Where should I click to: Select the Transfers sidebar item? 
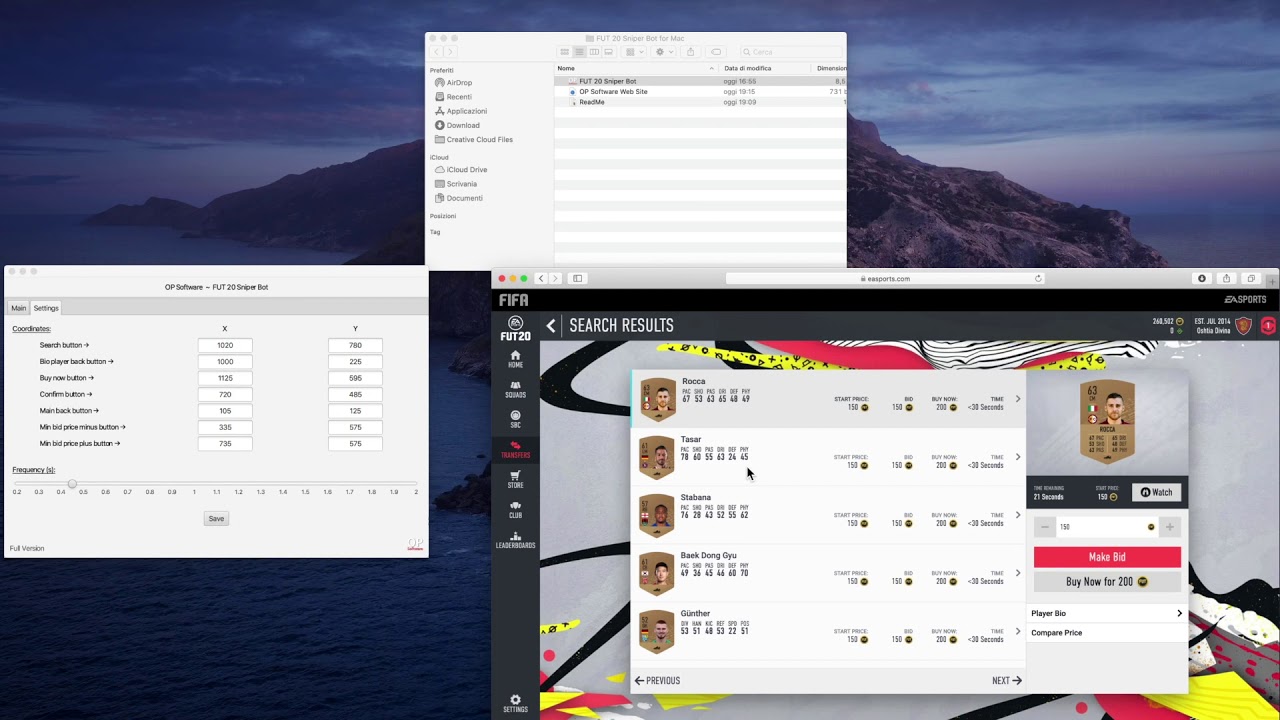515,449
